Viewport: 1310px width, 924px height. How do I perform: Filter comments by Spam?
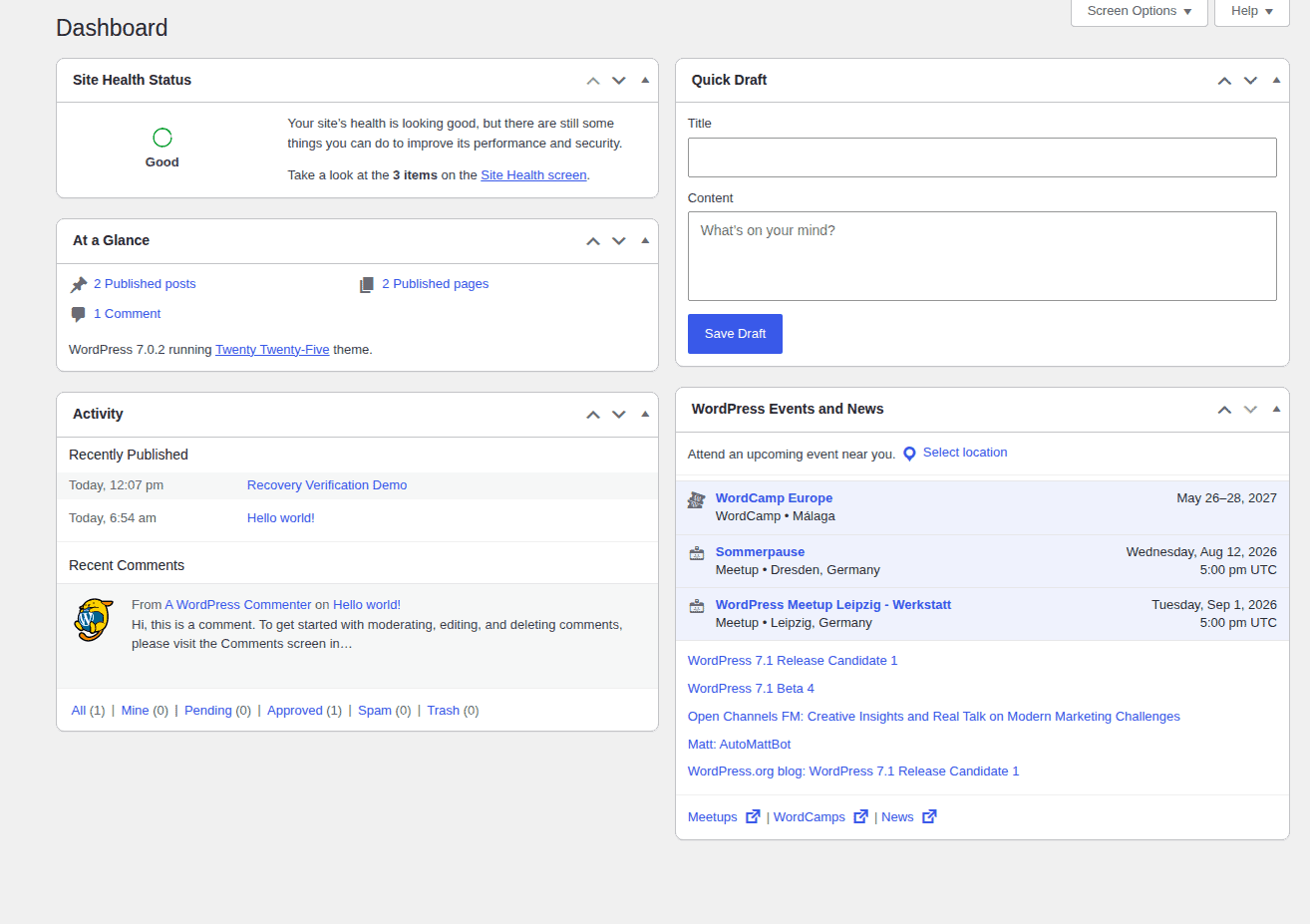pyautogui.click(x=375, y=711)
